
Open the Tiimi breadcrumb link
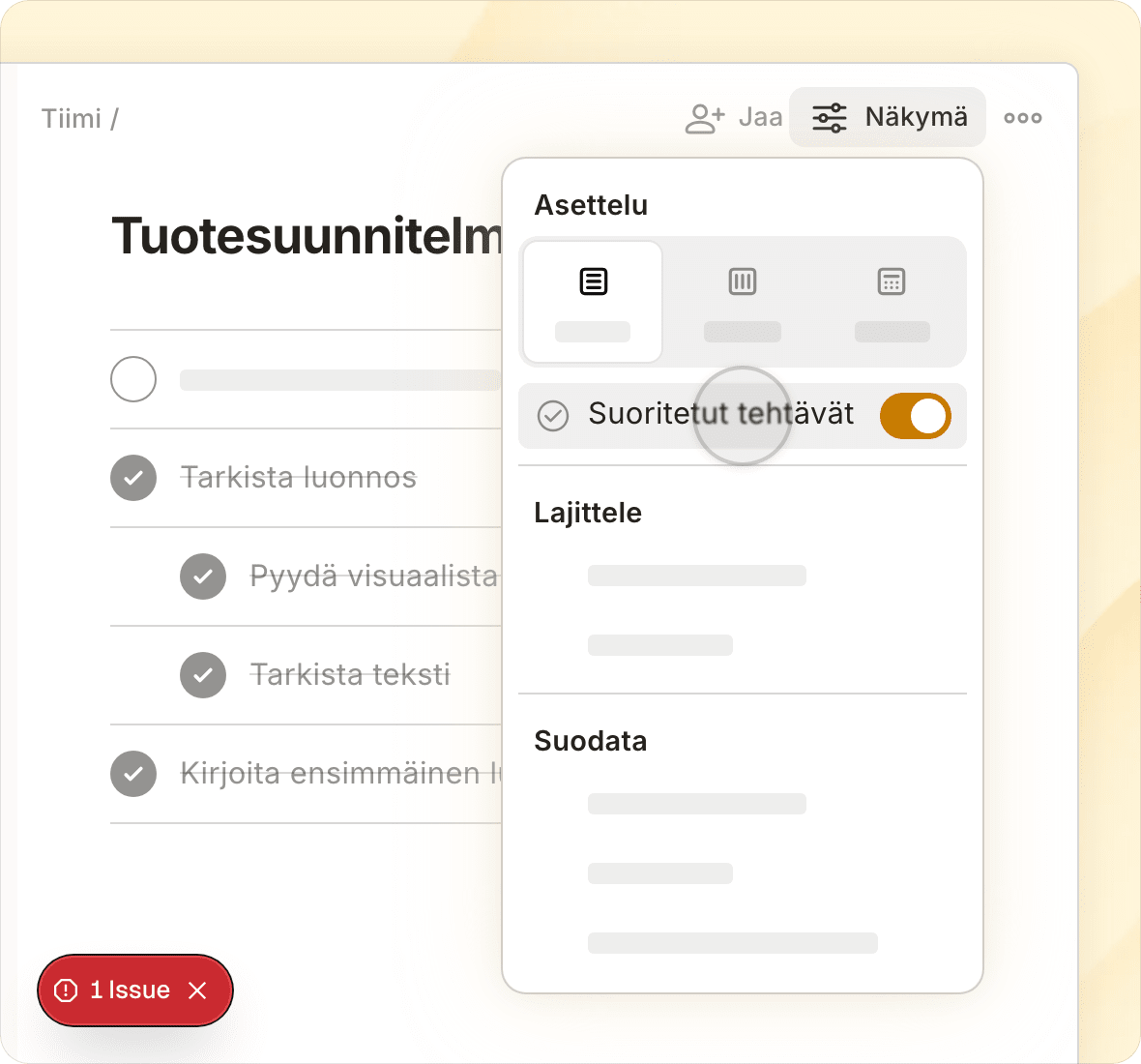point(72,119)
